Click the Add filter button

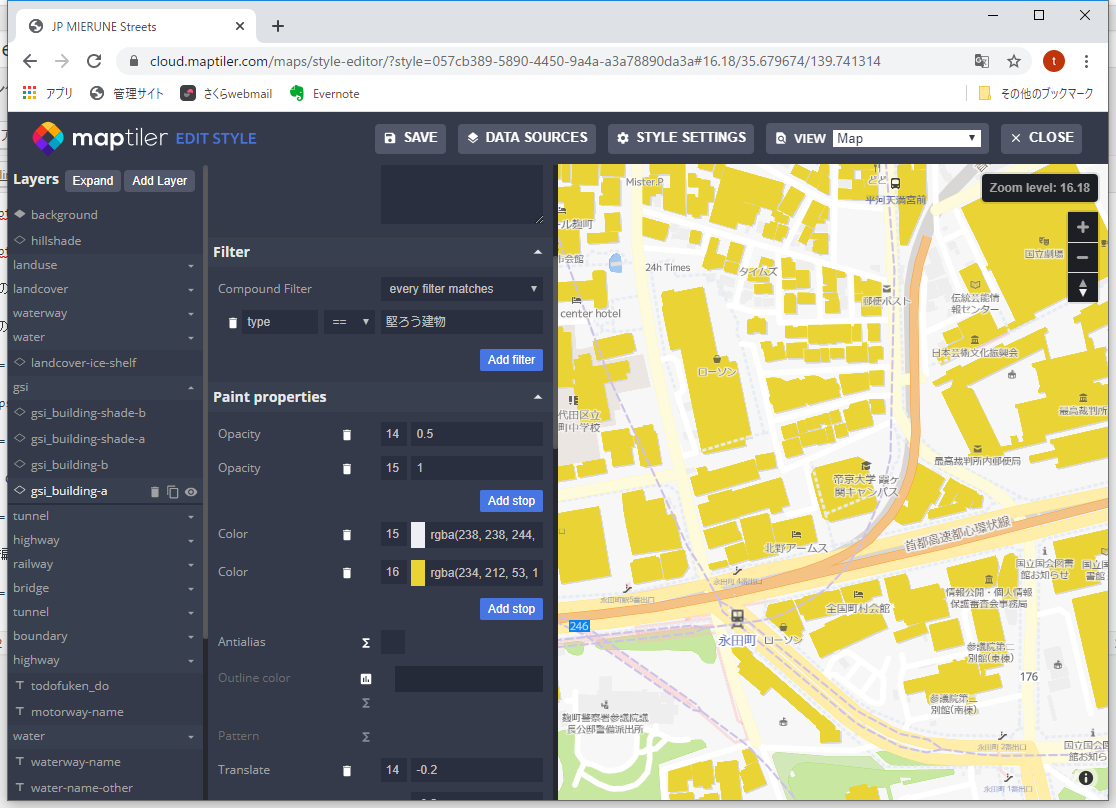click(511, 360)
